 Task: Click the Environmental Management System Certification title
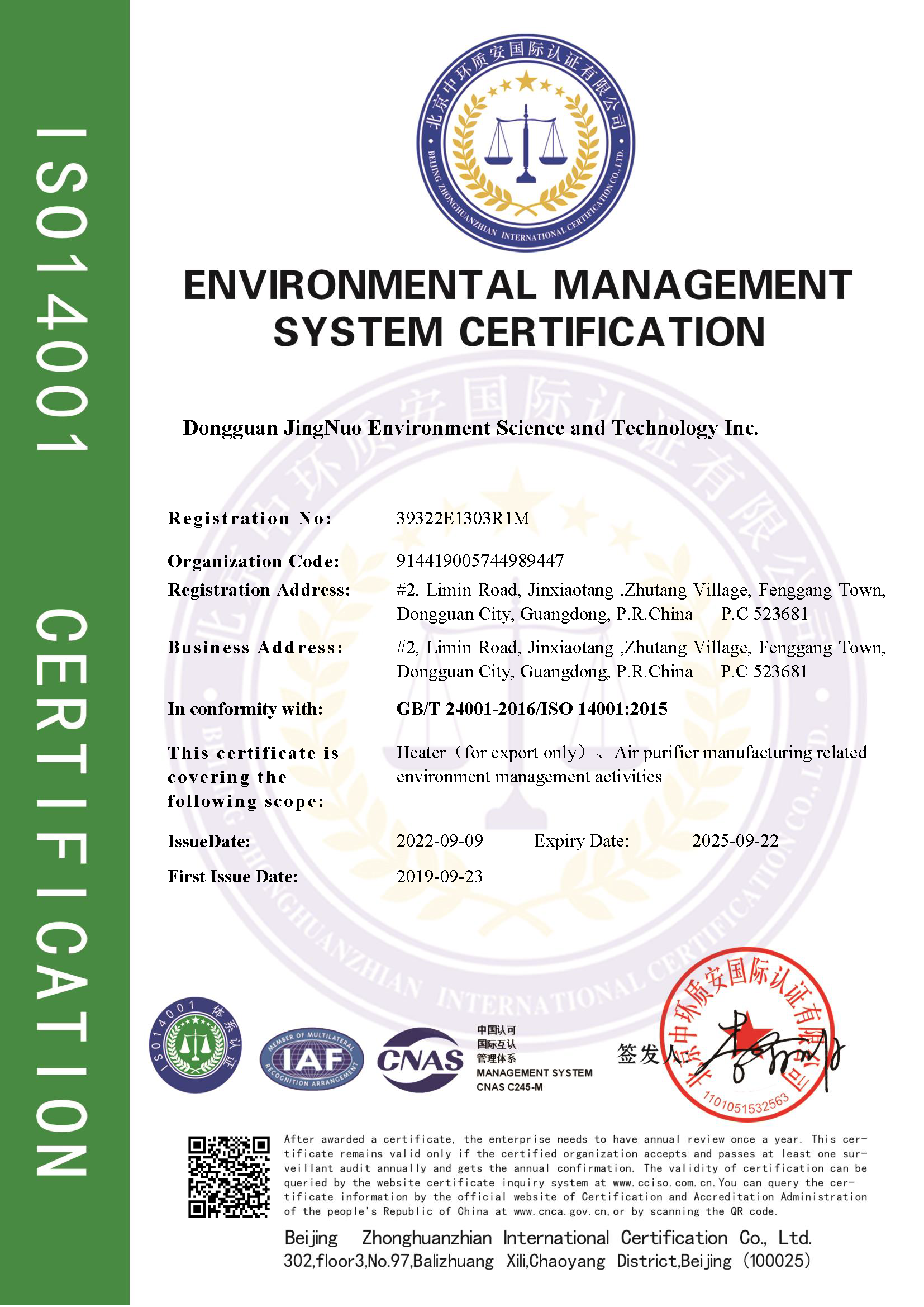518,308
